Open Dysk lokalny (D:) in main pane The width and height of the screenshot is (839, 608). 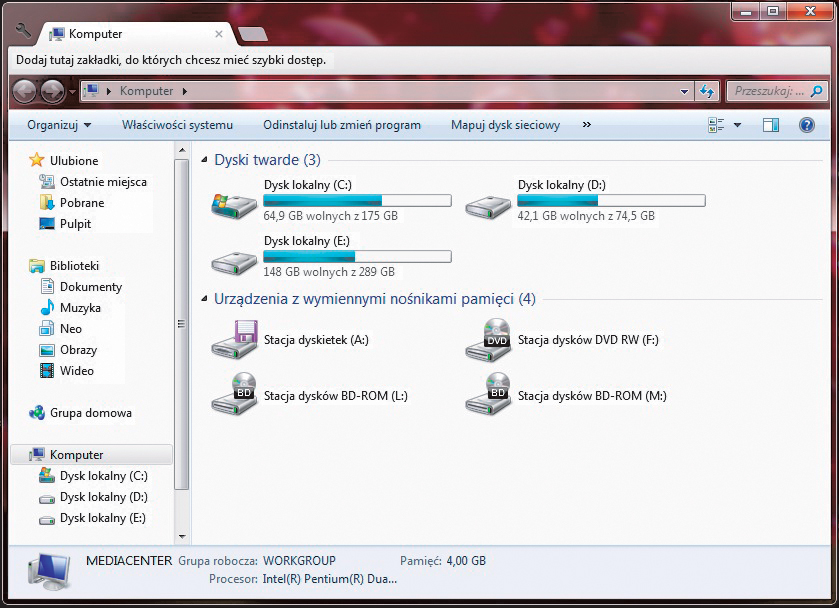coord(488,204)
